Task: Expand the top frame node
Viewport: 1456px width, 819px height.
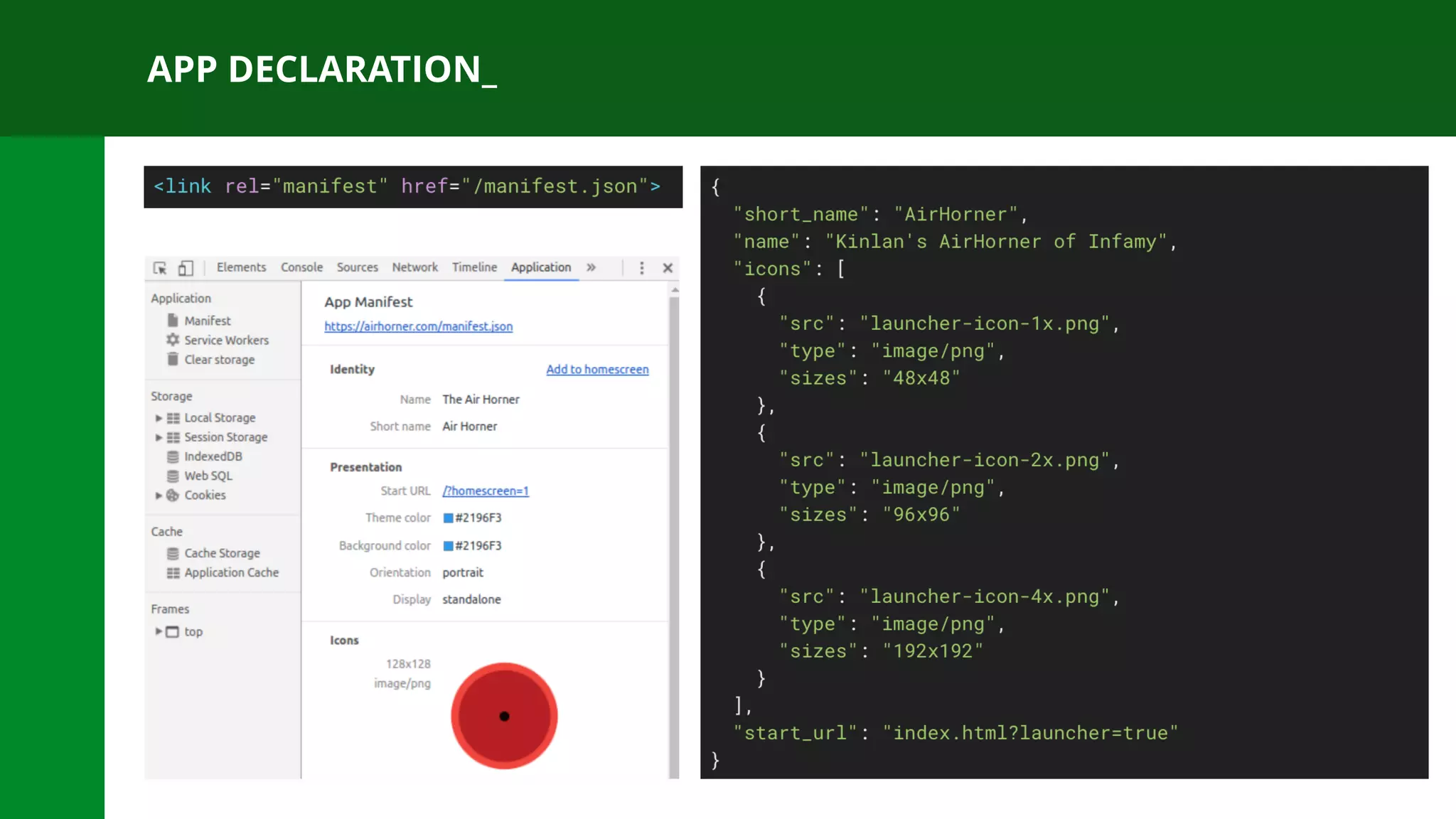Action: pyautogui.click(x=159, y=631)
